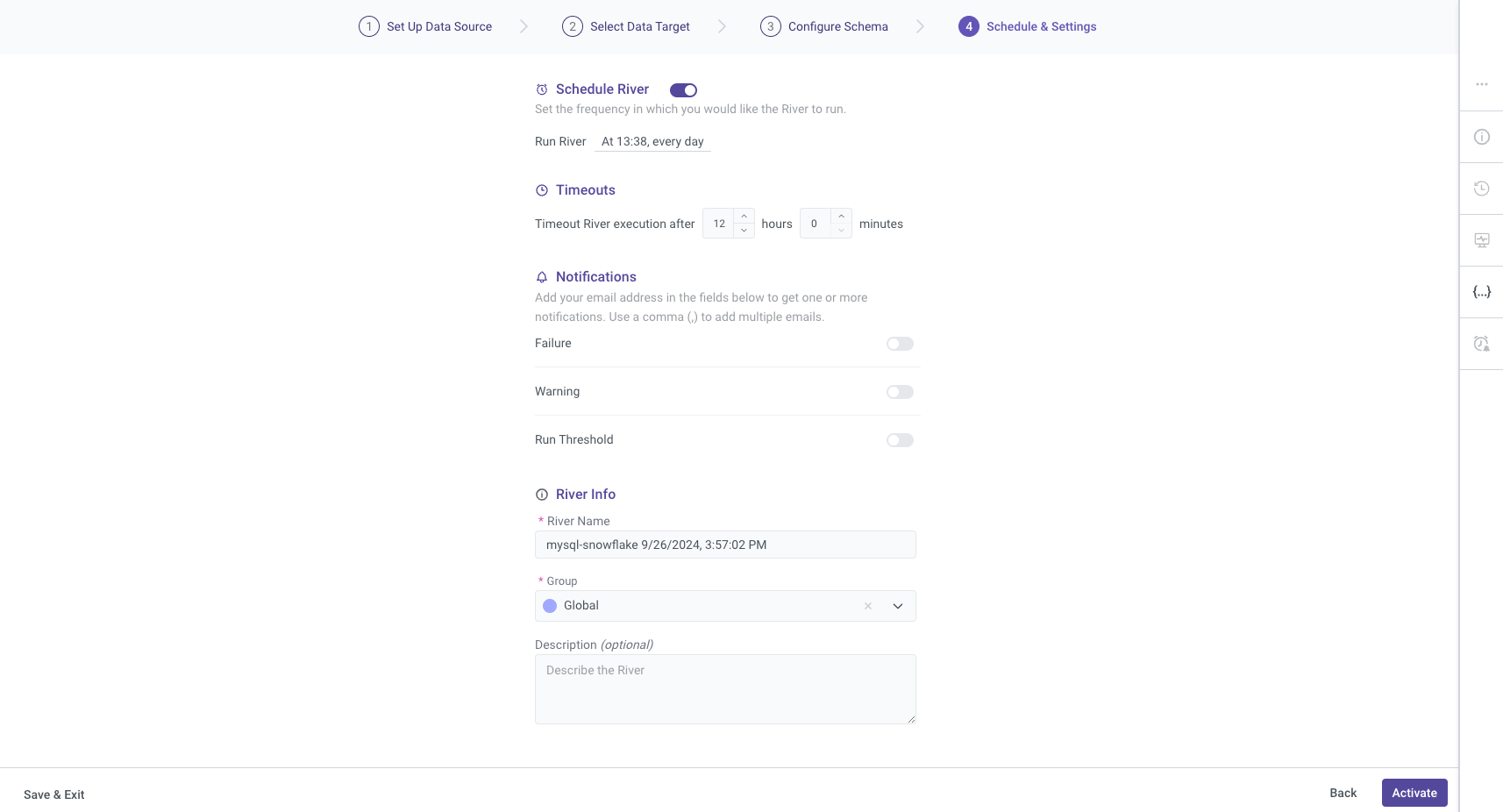Image resolution: width=1503 pixels, height=812 pixels.
Task: Focus the River Name input field
Action: pyautogui.click(x=725, y=545)
